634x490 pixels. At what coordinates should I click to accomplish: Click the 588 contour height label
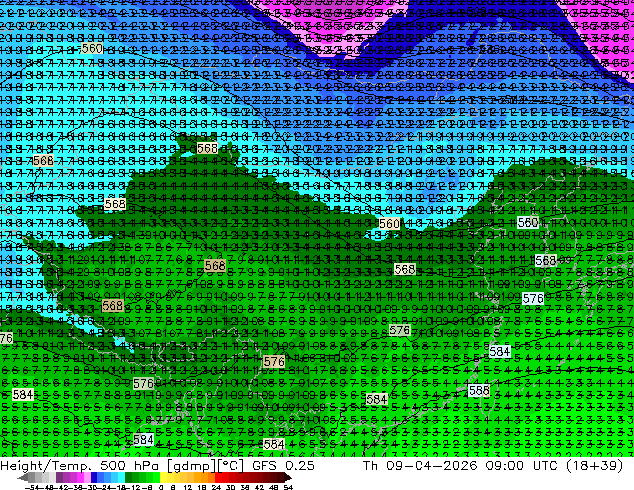pyautogui.click(x=479, y=391)
